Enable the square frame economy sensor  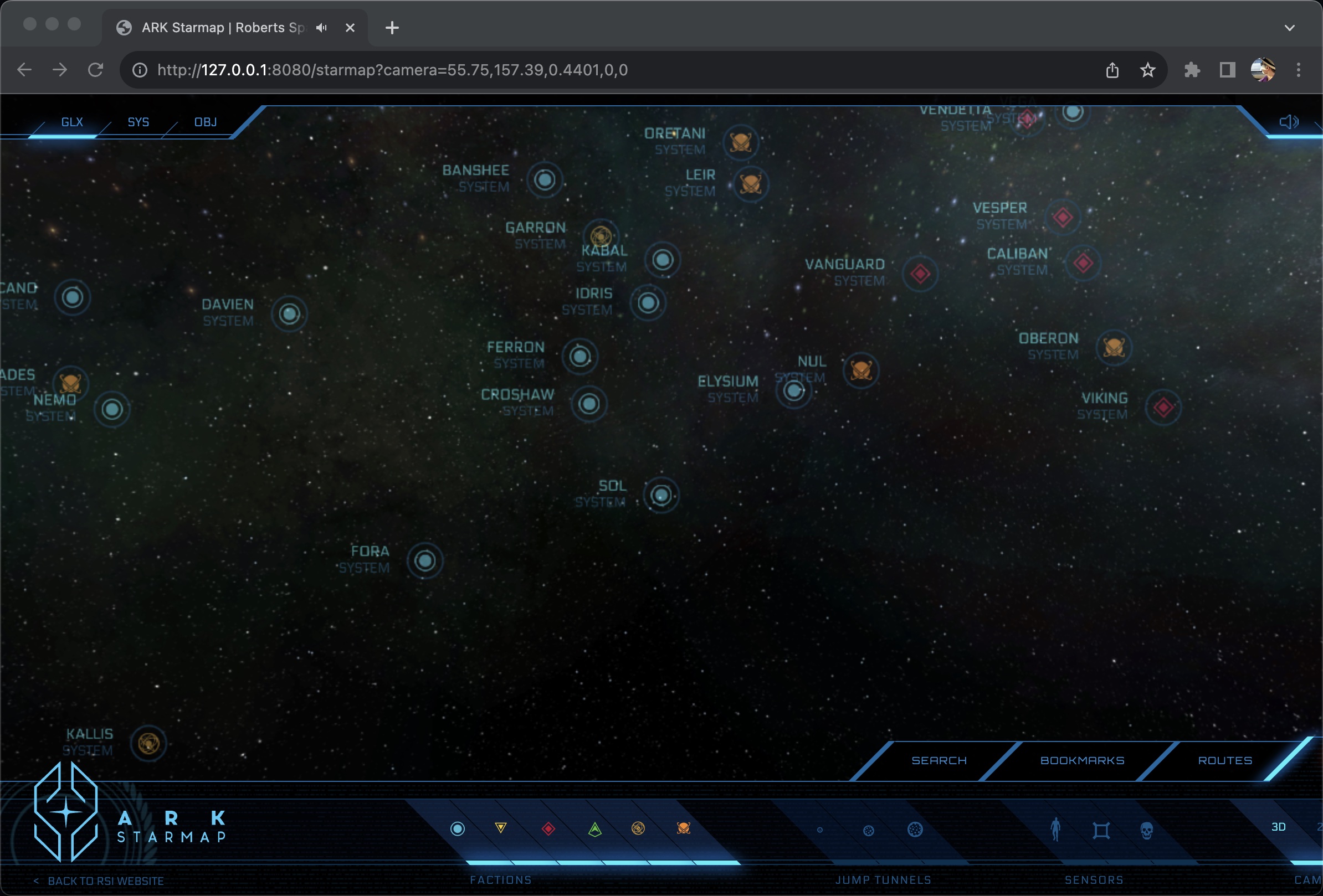click(1101, 831)
